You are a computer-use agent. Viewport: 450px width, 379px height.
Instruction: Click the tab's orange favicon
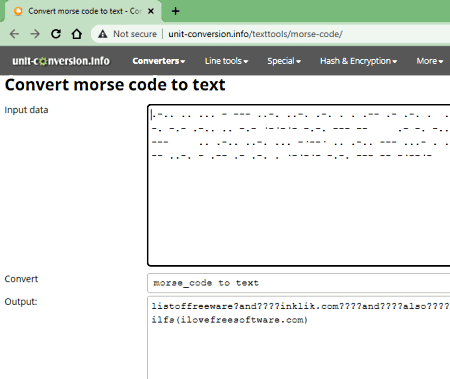click(x=18, y=11)
